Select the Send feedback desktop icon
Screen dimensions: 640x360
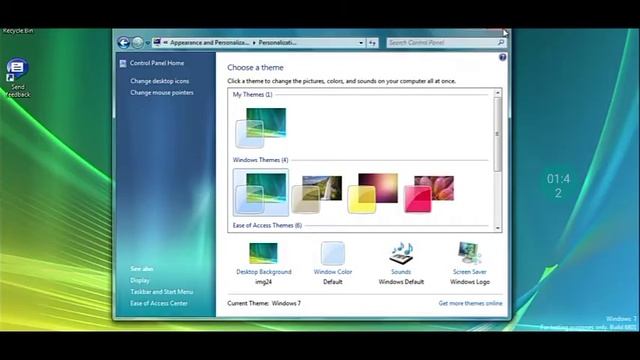17,78
